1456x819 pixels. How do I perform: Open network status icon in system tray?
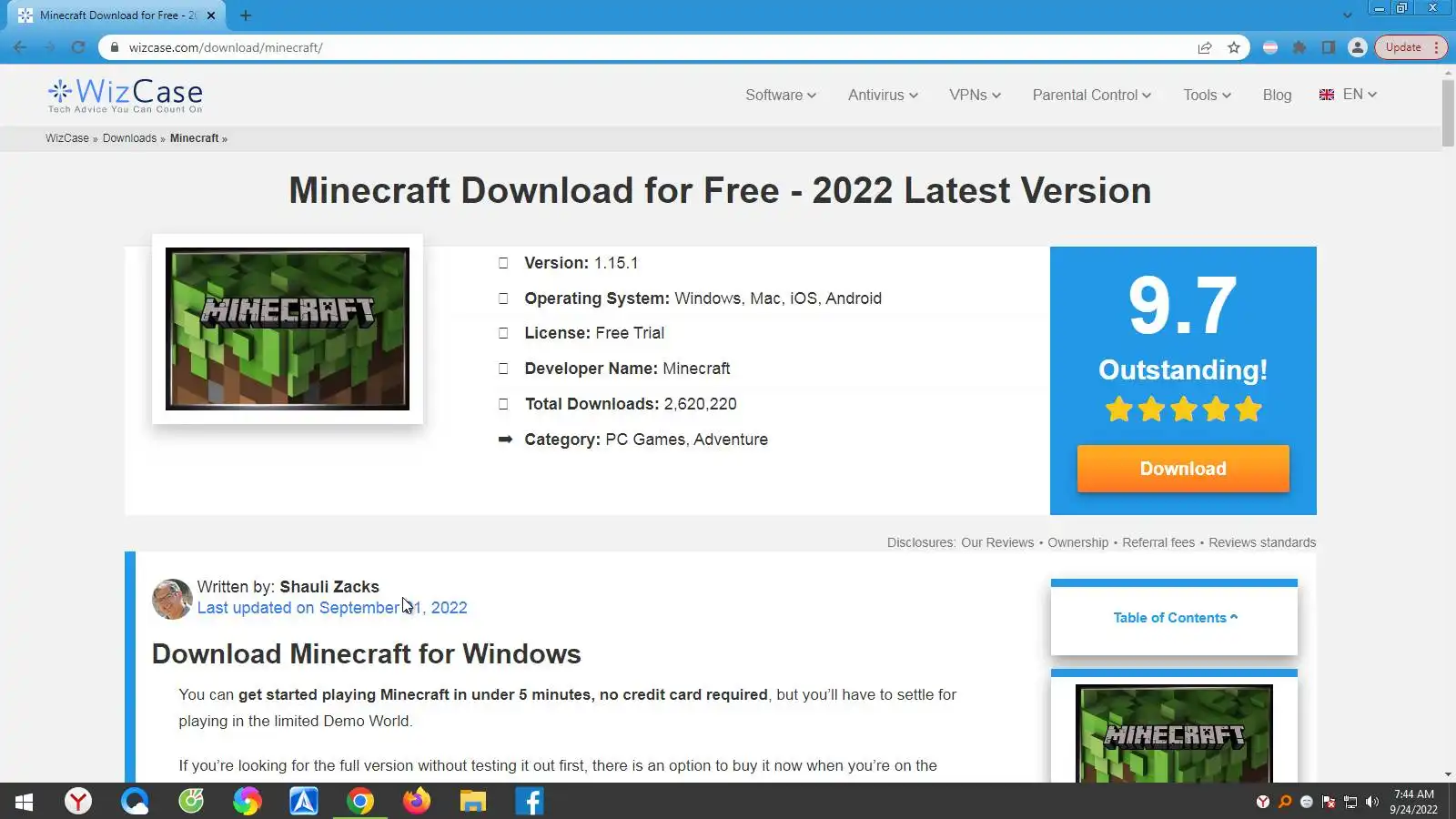click(x=1350, y=802)
